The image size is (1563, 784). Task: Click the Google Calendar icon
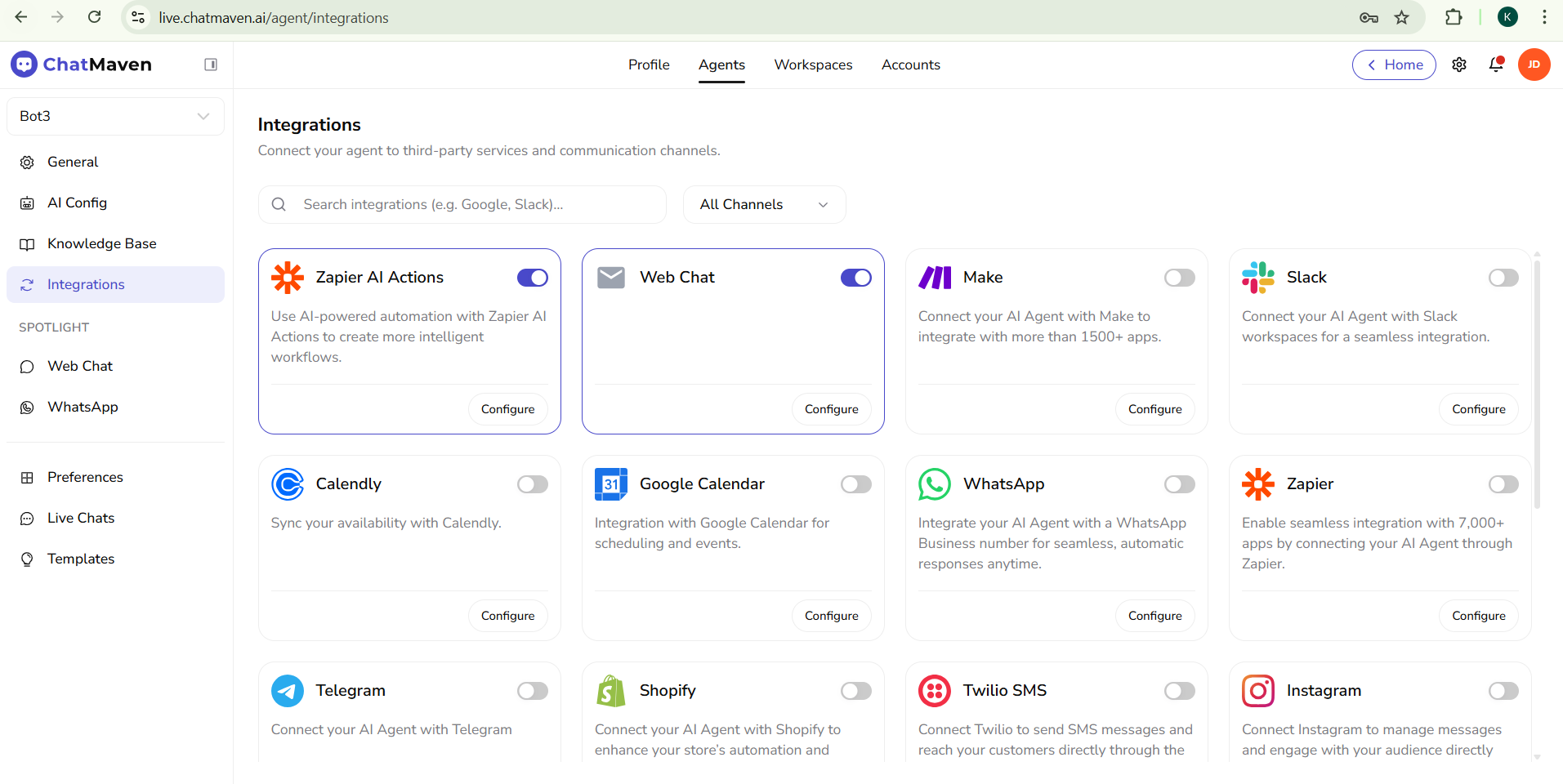click(610, 484)
